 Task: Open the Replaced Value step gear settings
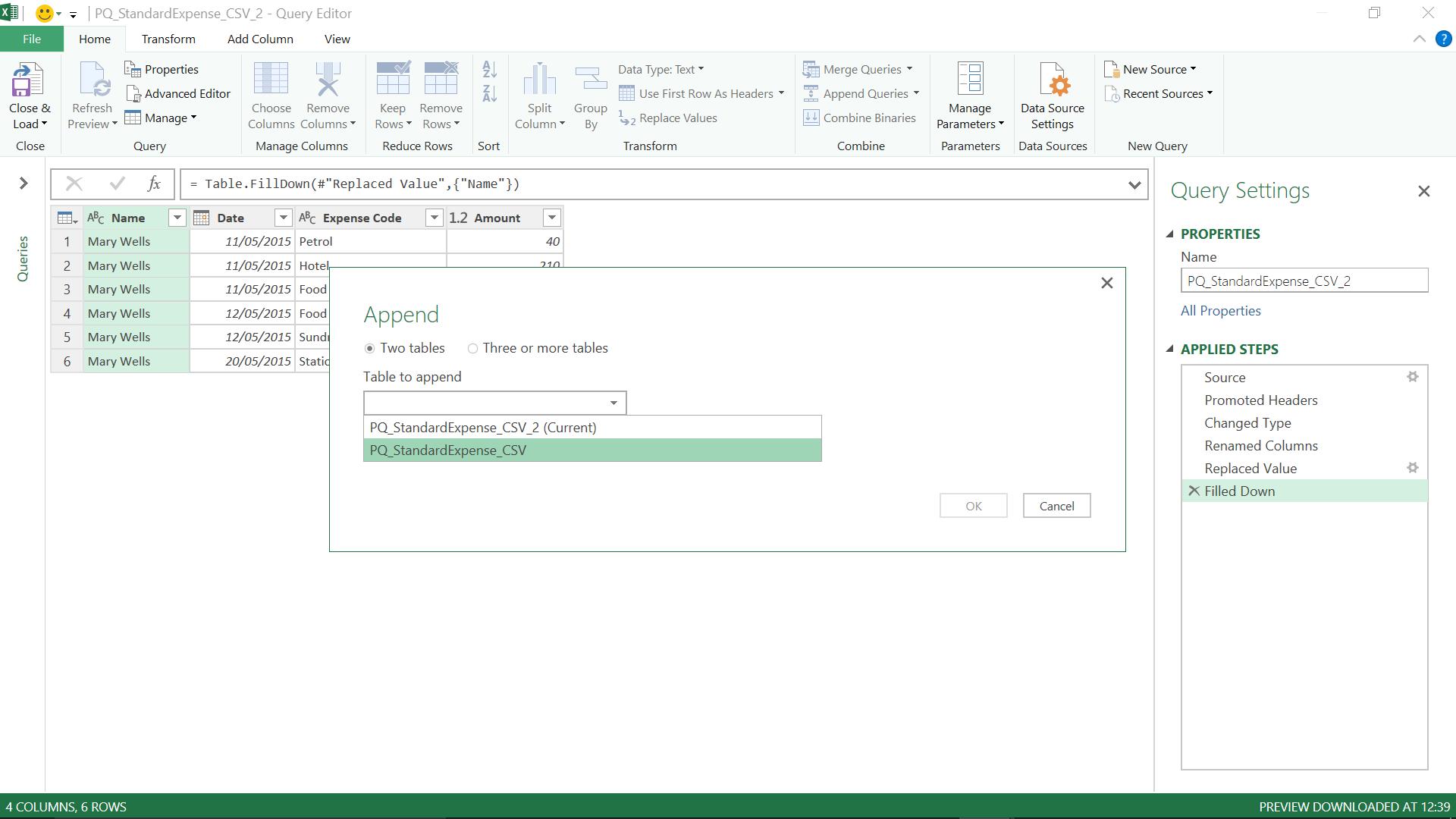(1412, 468)
